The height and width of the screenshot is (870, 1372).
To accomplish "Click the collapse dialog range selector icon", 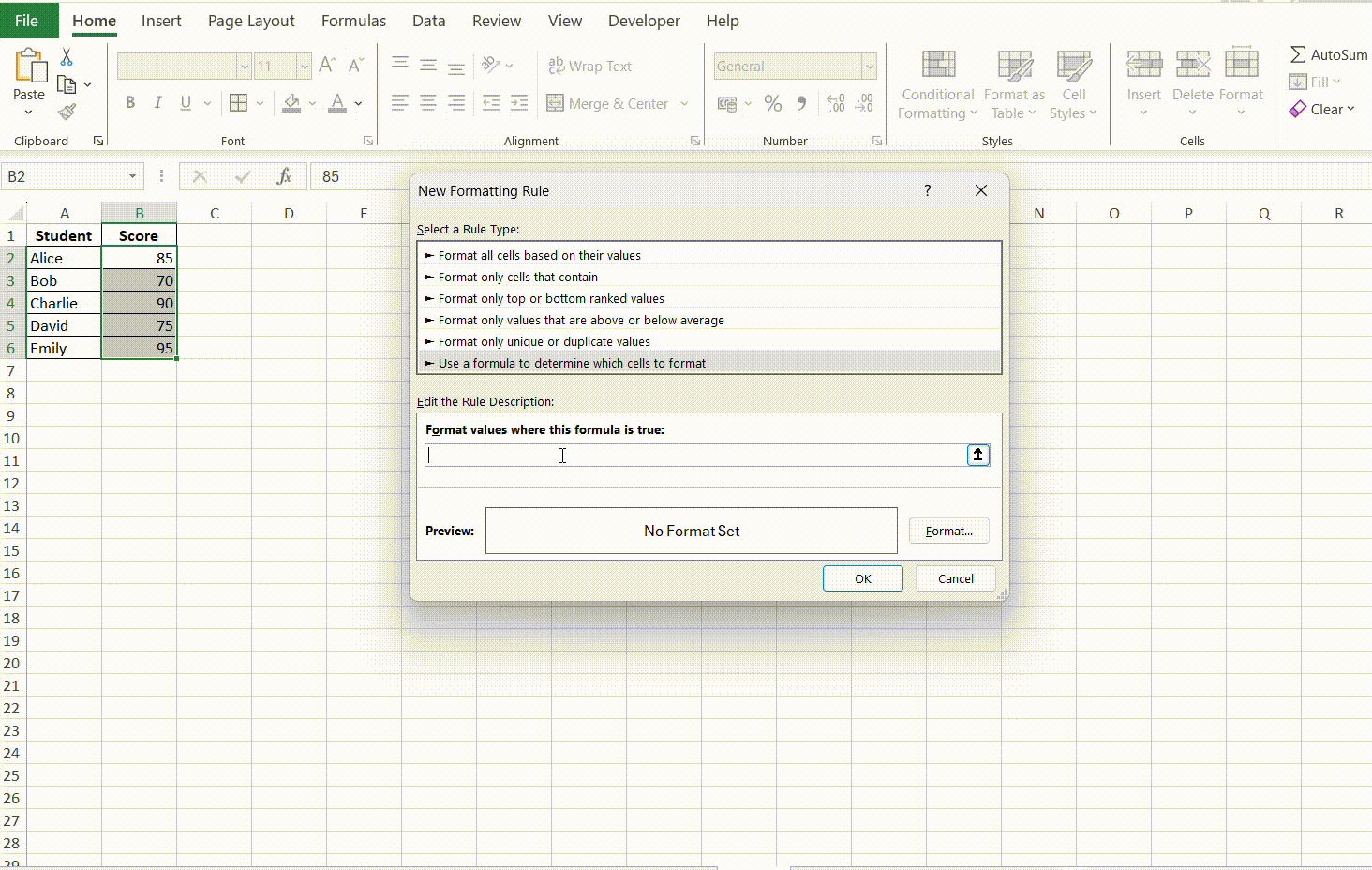I will point(977,455).
